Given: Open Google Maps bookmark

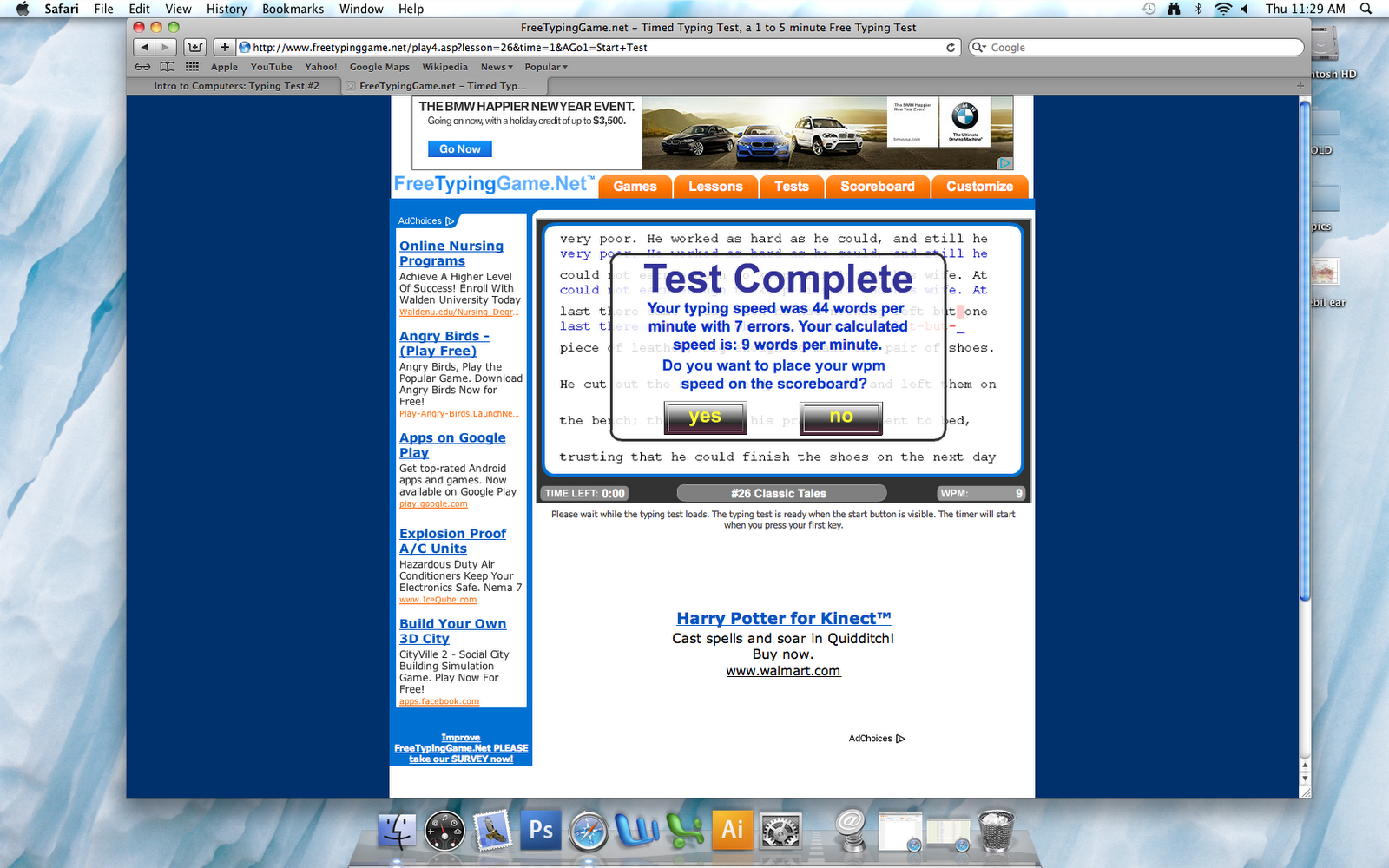Looking at the screenshot, I should tap(379, 67).
